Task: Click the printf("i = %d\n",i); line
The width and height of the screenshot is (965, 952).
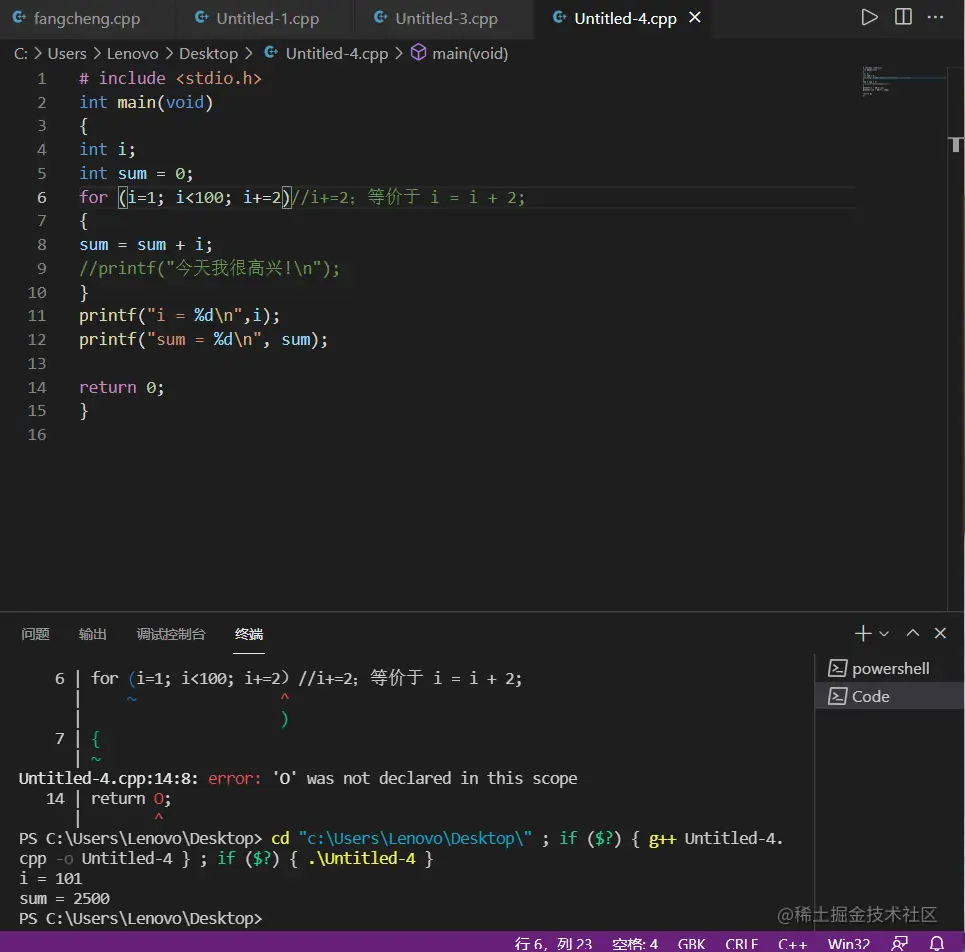Action: (179, 316)
